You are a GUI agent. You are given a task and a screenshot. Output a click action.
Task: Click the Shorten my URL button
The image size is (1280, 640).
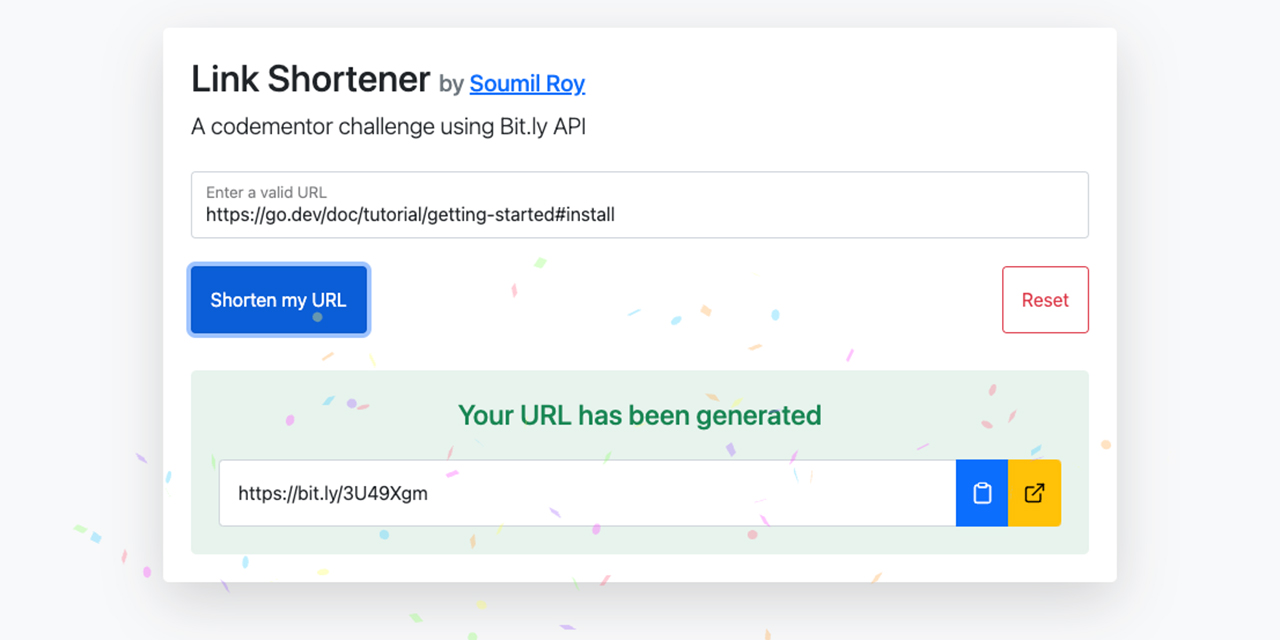(278, 299)
